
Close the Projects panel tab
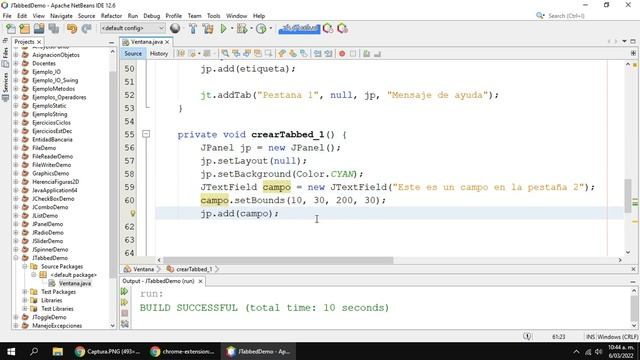pos(39,42)
